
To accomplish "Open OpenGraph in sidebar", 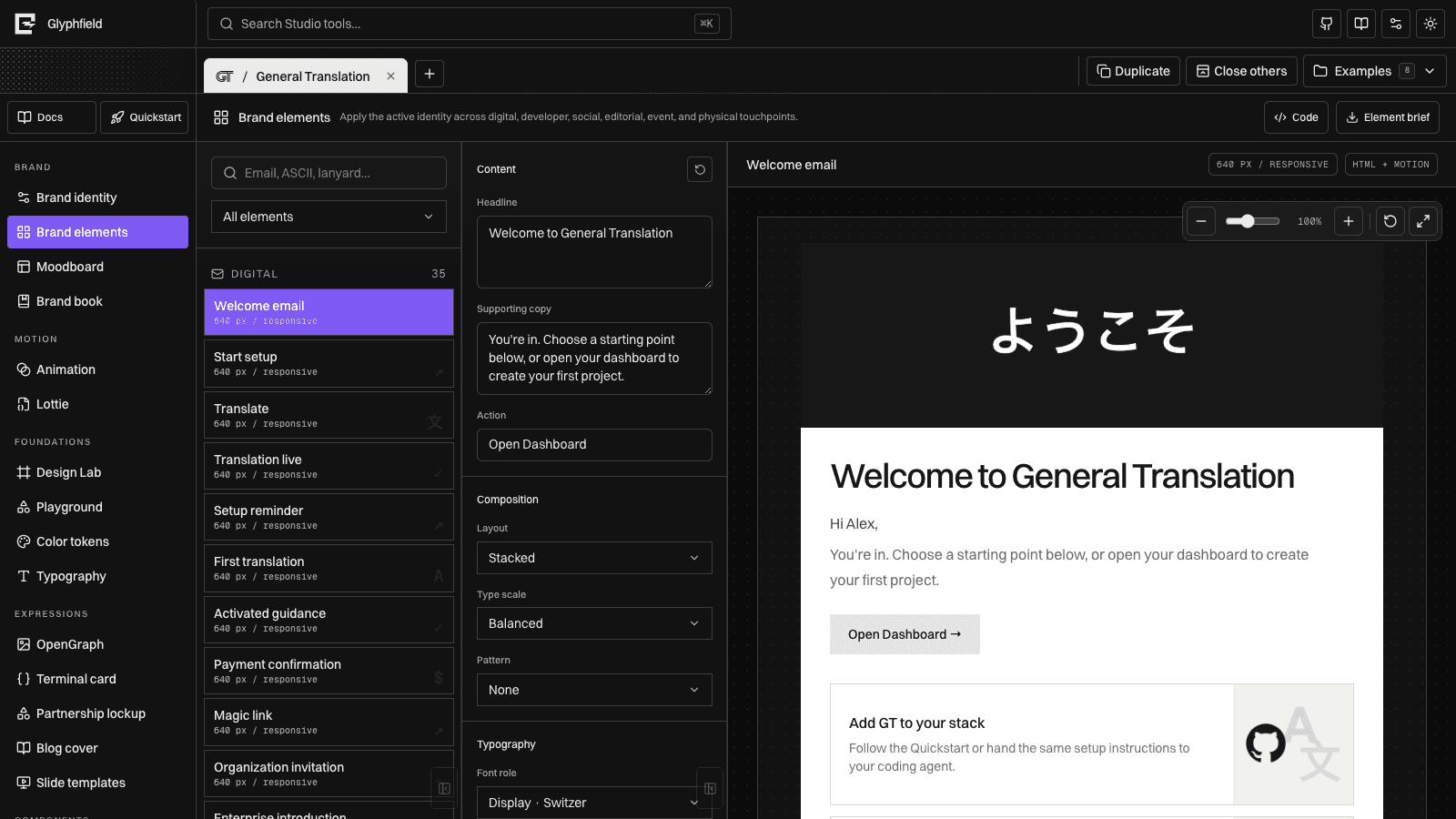I will click(x=97, y=644).
